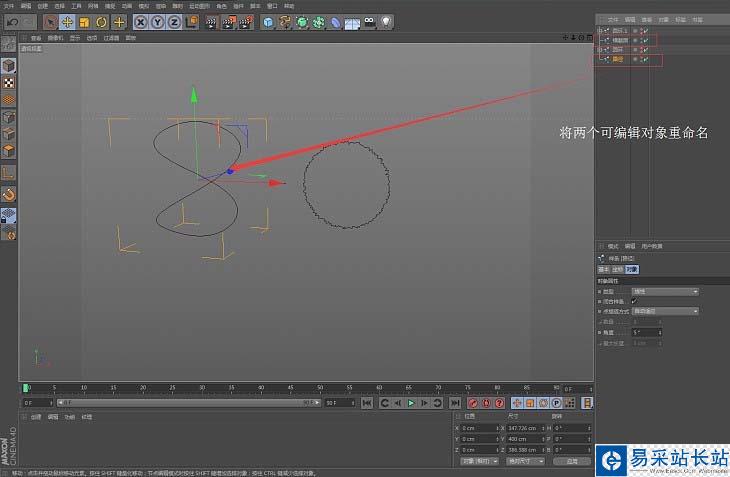
Task: Toggle the green check of the first object
Action: pyautogui.click(x=646, y=31)
